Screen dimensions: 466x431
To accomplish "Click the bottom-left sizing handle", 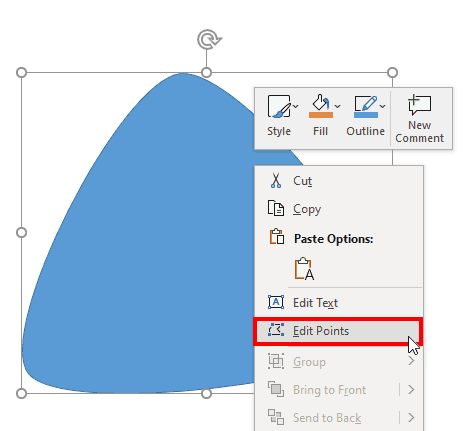I will [21, 393].
